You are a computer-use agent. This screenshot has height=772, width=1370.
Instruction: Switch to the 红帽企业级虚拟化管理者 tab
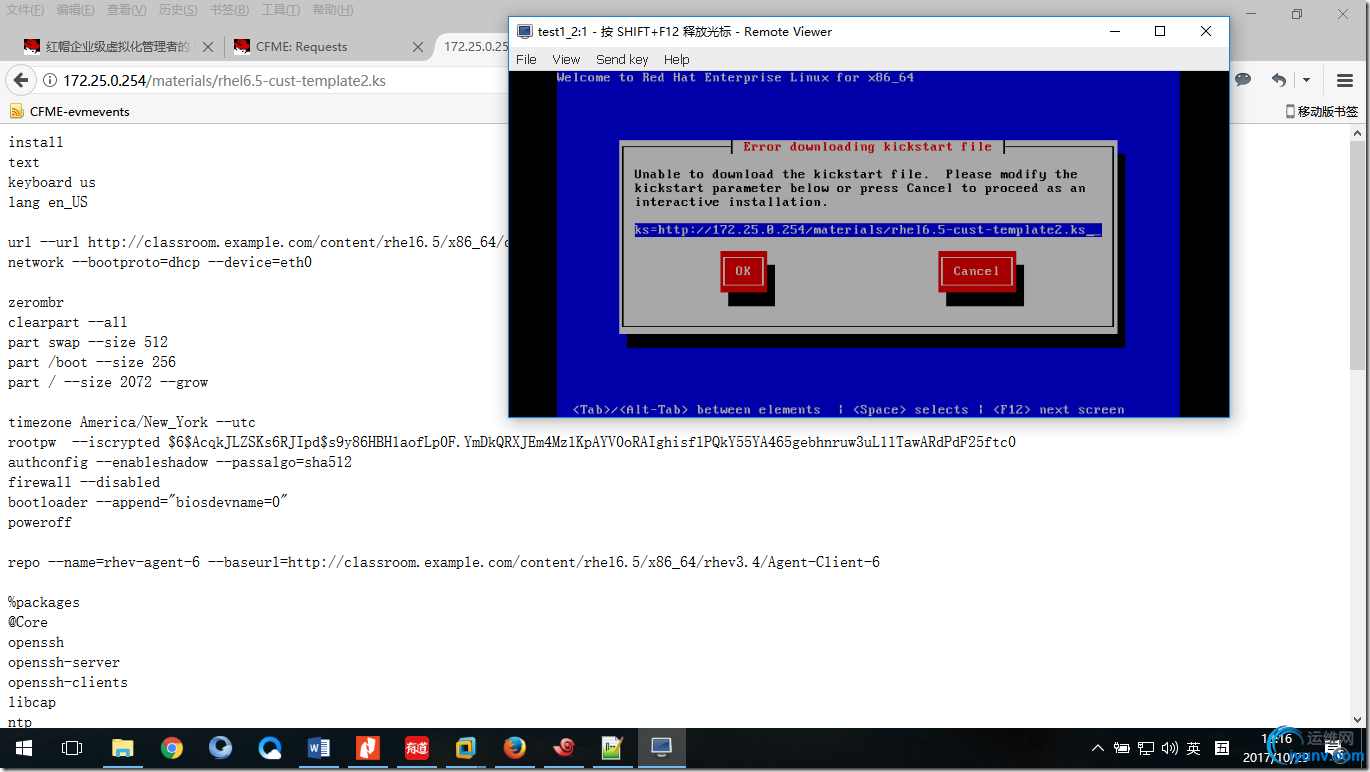[118, 46]
